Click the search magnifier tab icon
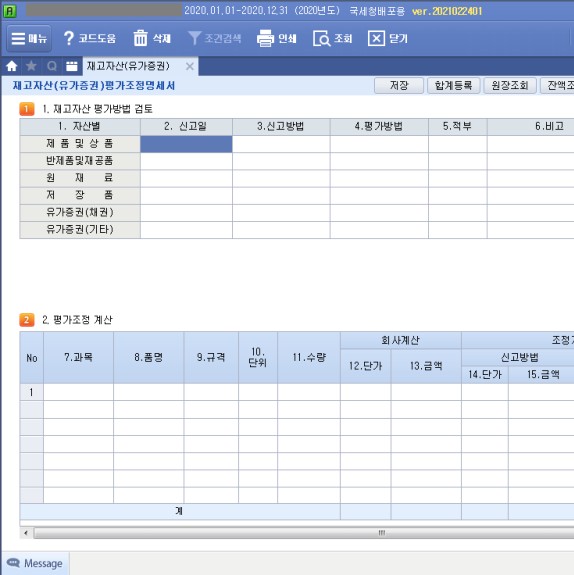This screenshot has width=574, height=575. (x=52, y=66)
